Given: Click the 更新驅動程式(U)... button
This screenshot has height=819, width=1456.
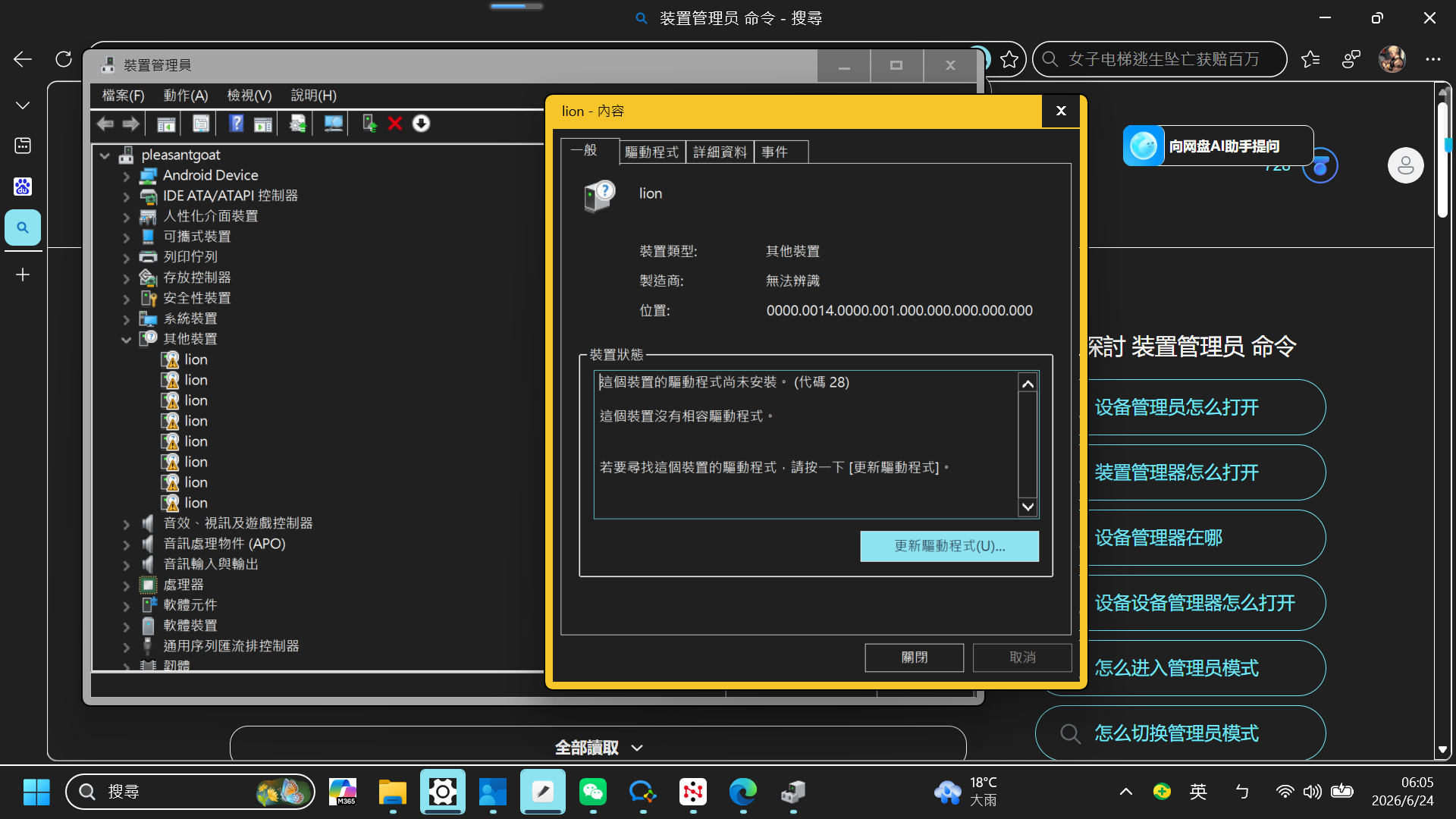Looking at the screenshot, I should coord(949,546).
